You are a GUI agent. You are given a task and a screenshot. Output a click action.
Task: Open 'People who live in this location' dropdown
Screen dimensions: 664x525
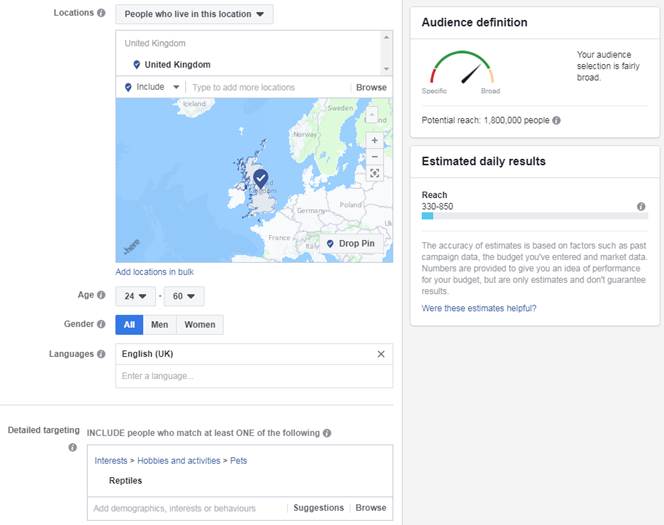(x=194, y=14)
